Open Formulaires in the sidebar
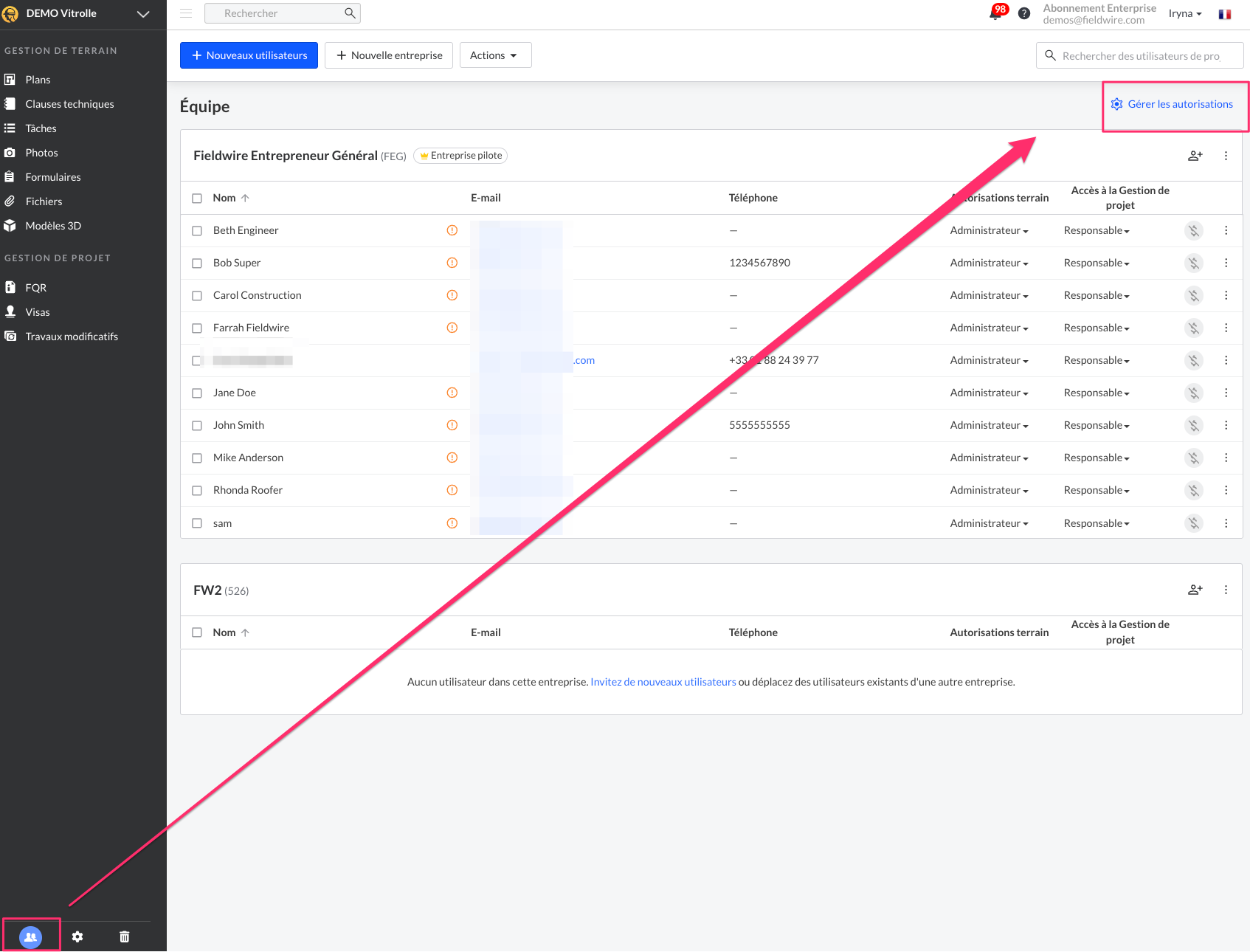Image resolution: width=1250 pixels, height=952 pixels. click(x=53, y=177)
